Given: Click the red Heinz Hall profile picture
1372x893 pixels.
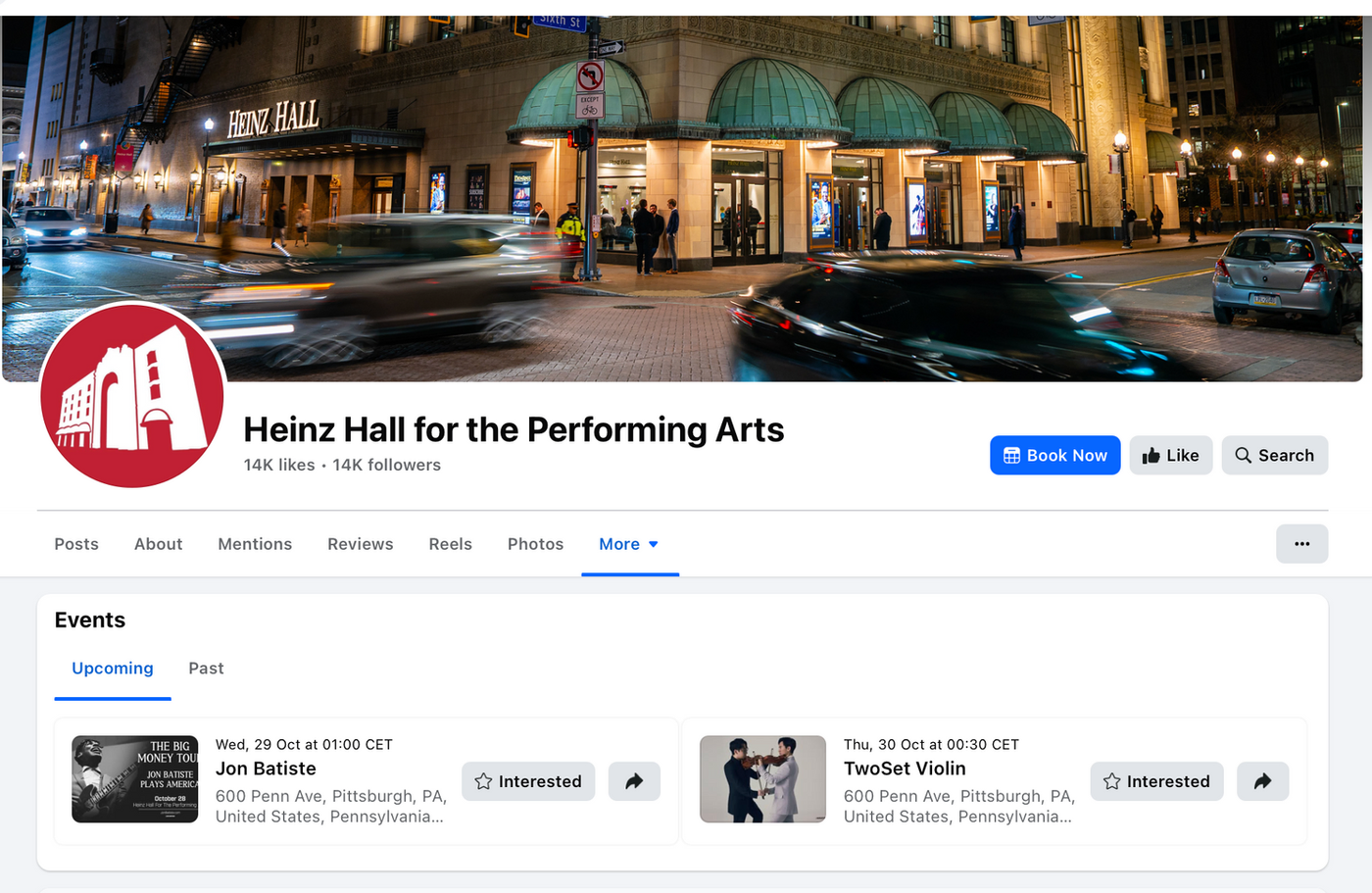Looking at the screenshot, I should pos(132,395).
